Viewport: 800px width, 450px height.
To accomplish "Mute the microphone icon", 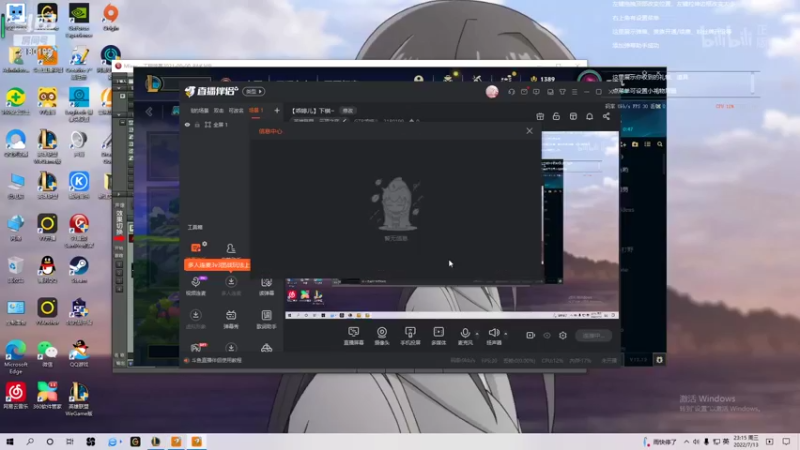I will click(x=465, y=333).
